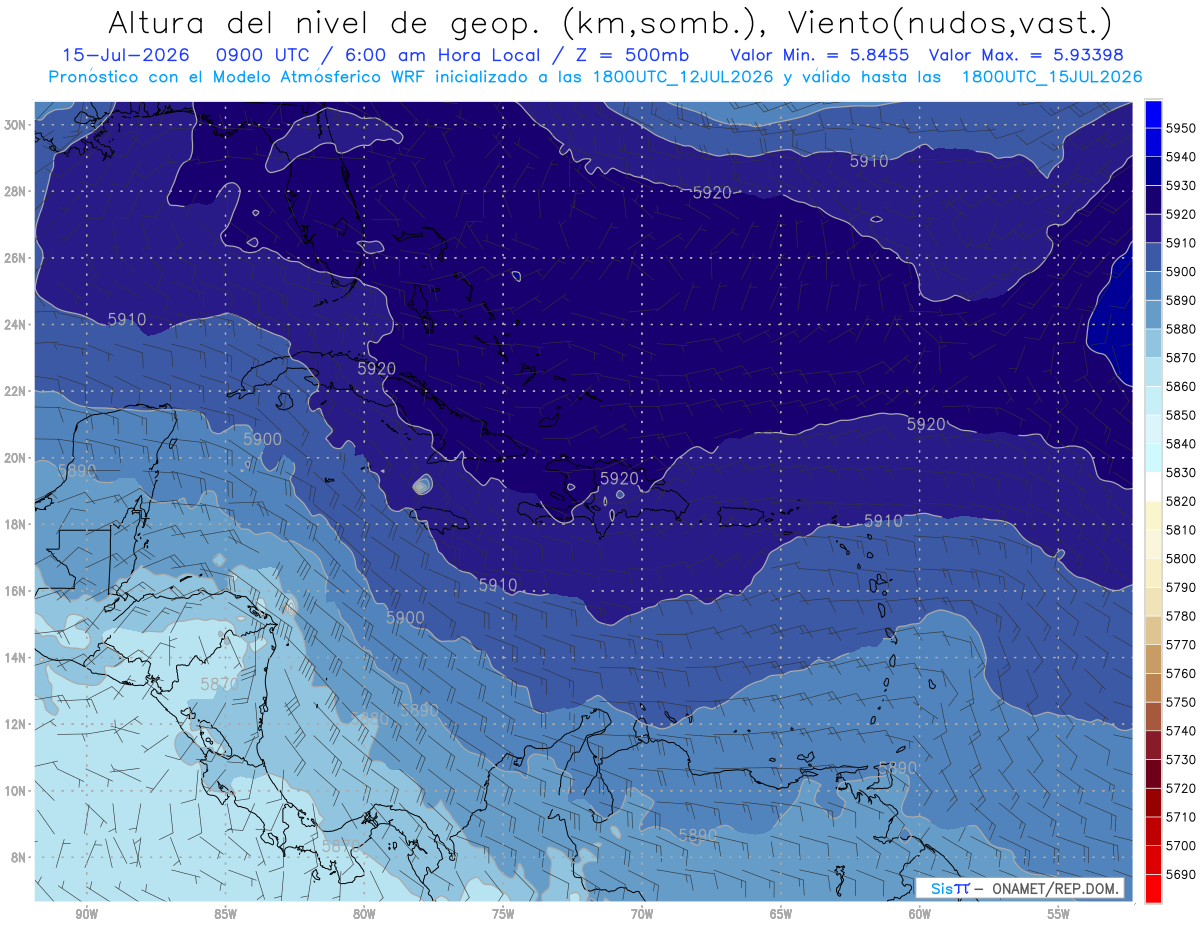
Task: Click the 85W longitude label
Action: 225,914
